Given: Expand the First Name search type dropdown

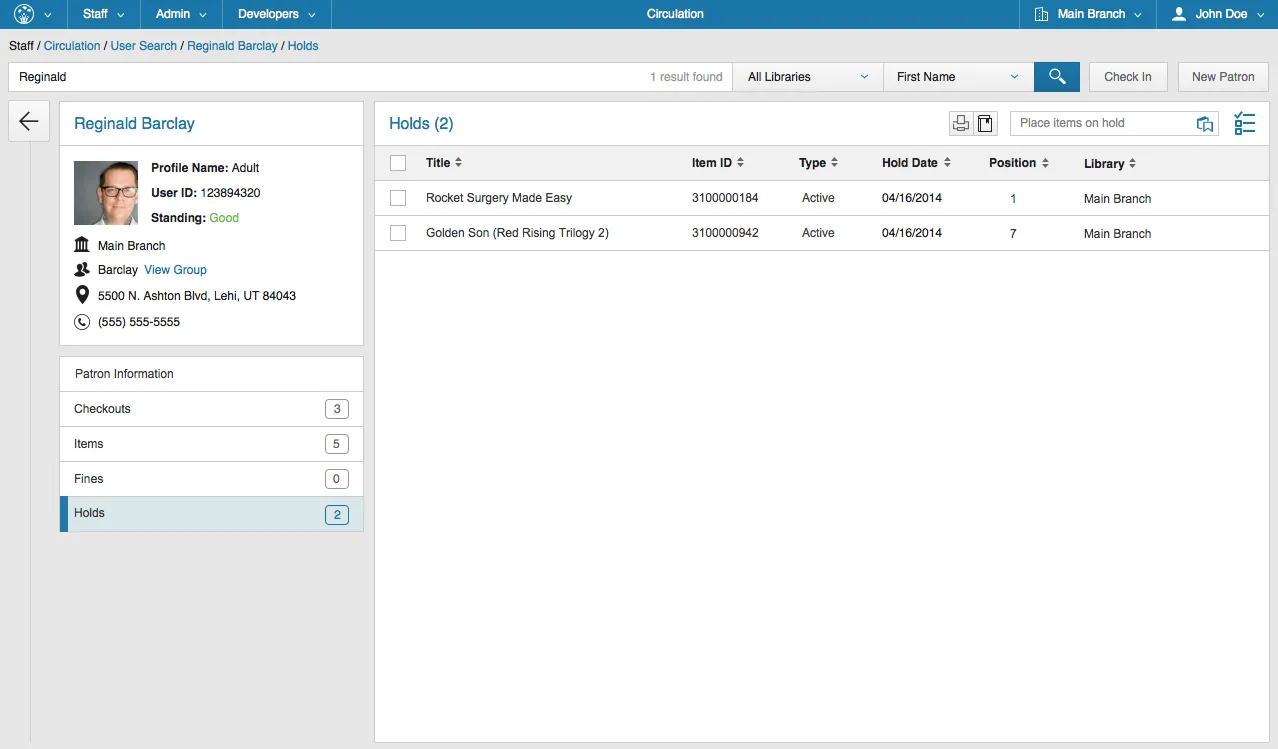Looking at the screenshot, I should pos(957,77).
